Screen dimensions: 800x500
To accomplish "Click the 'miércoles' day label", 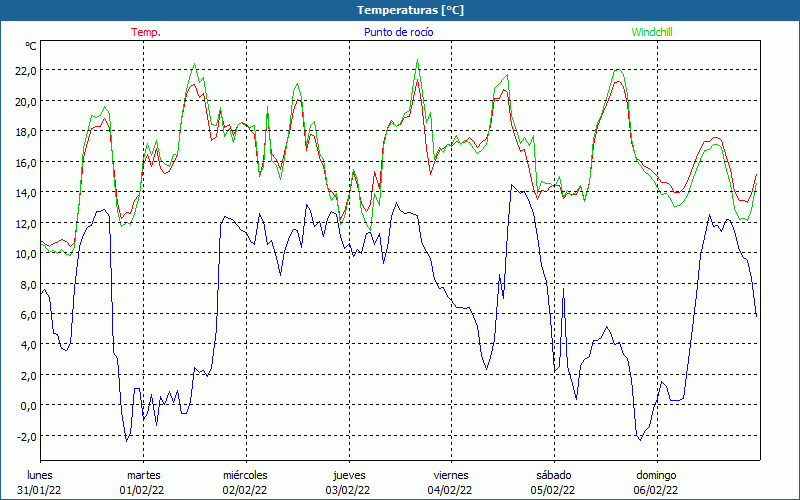I will (x=245, y=475).
